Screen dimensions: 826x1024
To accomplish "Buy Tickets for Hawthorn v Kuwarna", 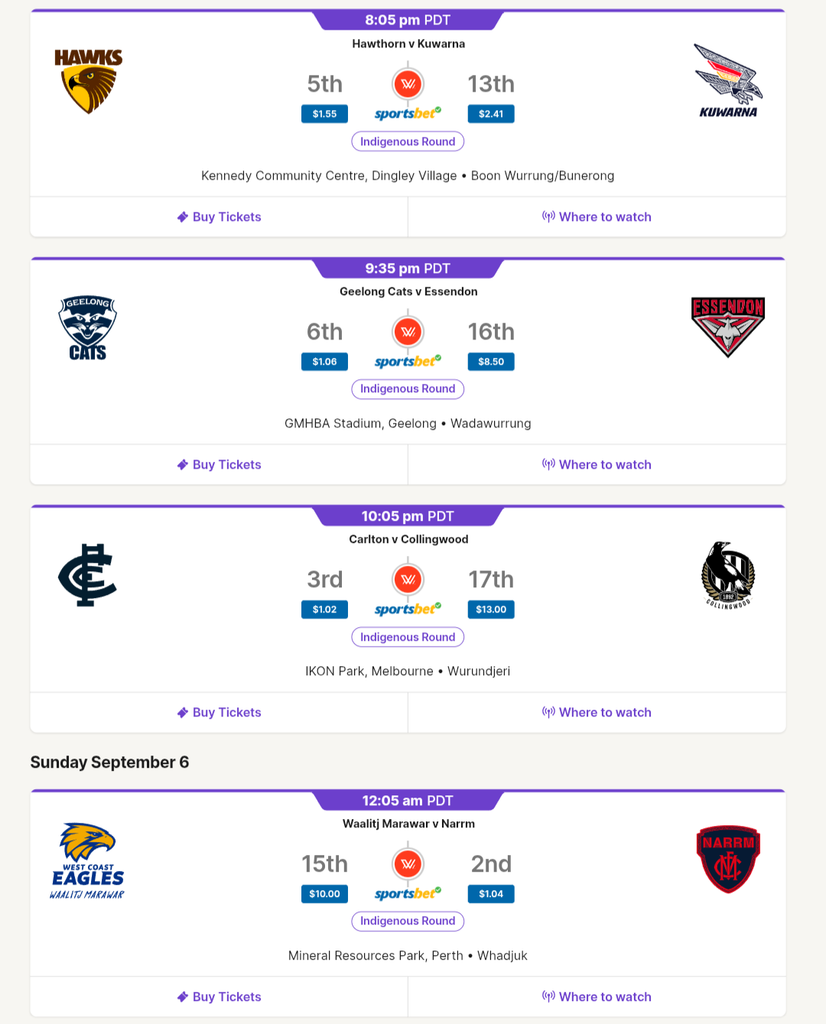I will point(219,217).
